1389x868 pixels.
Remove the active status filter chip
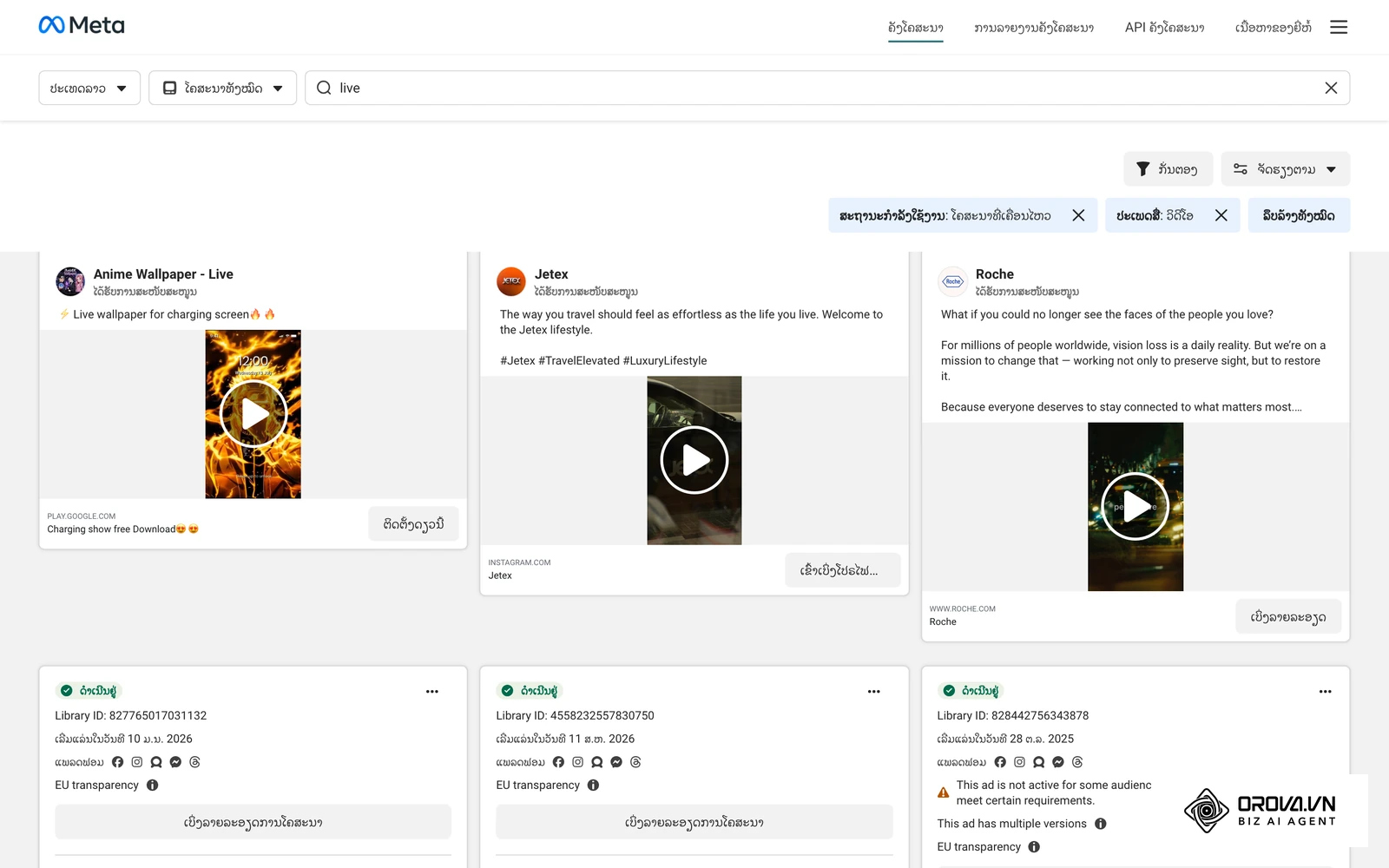(1078, 215)
